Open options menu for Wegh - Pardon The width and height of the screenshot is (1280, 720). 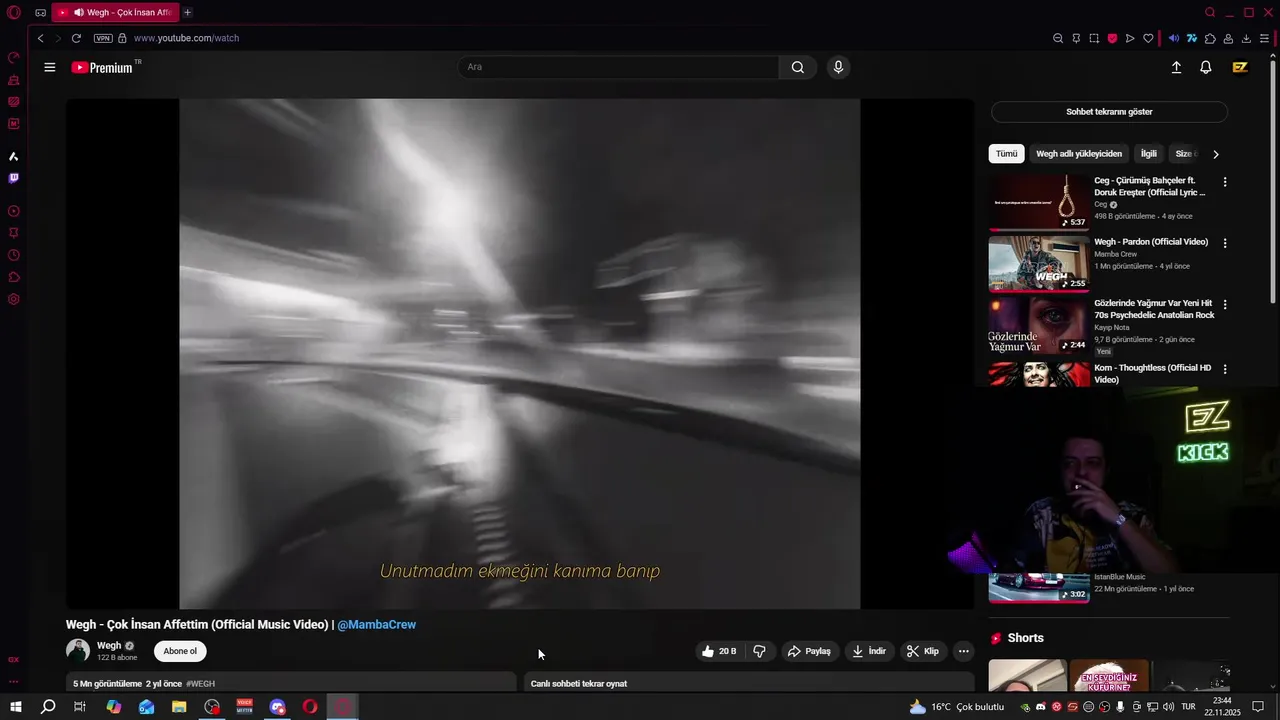click(1225, 243)
